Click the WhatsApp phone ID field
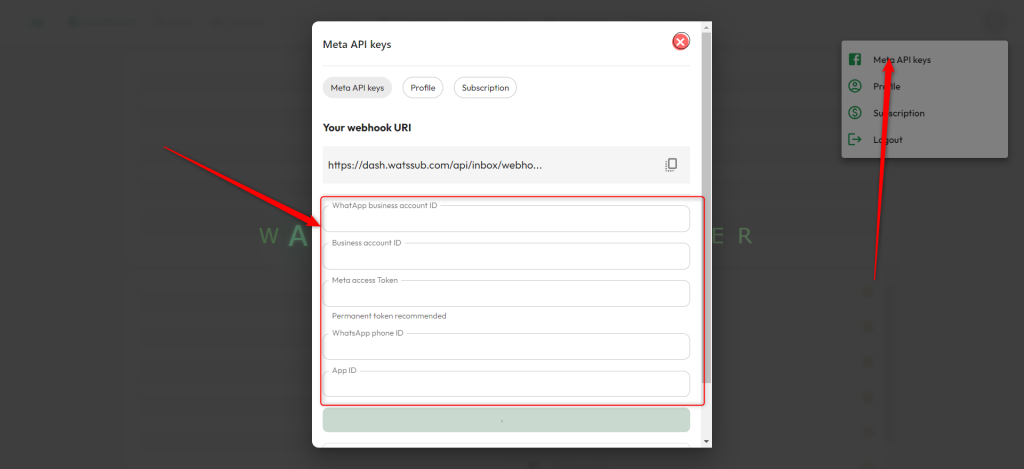This screenshot has width=1024, height=469. [x=506, y=347]
